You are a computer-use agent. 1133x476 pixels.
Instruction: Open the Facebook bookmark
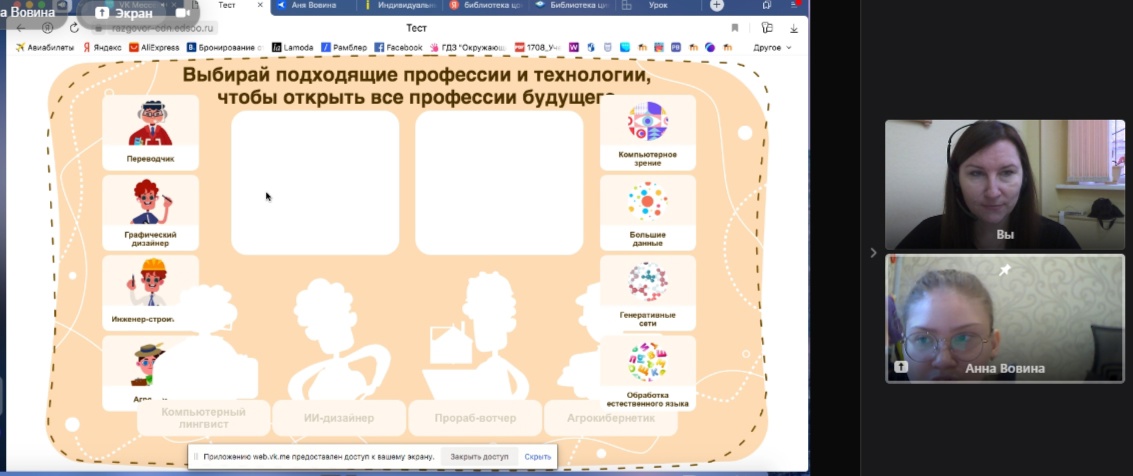pos(398,48)
